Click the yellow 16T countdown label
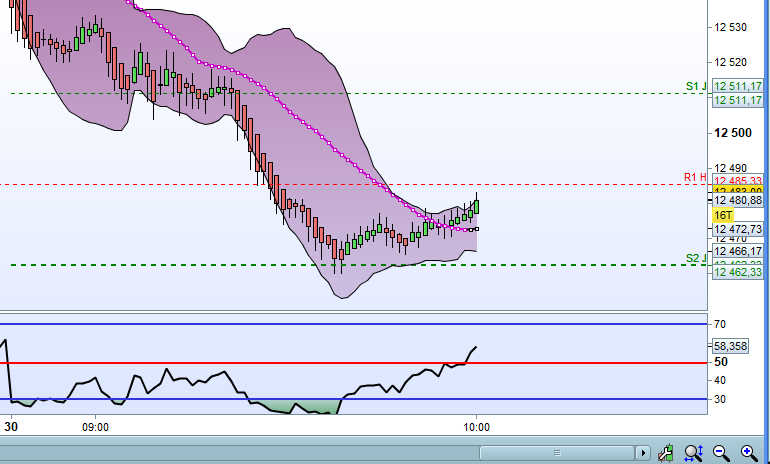 tap(723, 215)
